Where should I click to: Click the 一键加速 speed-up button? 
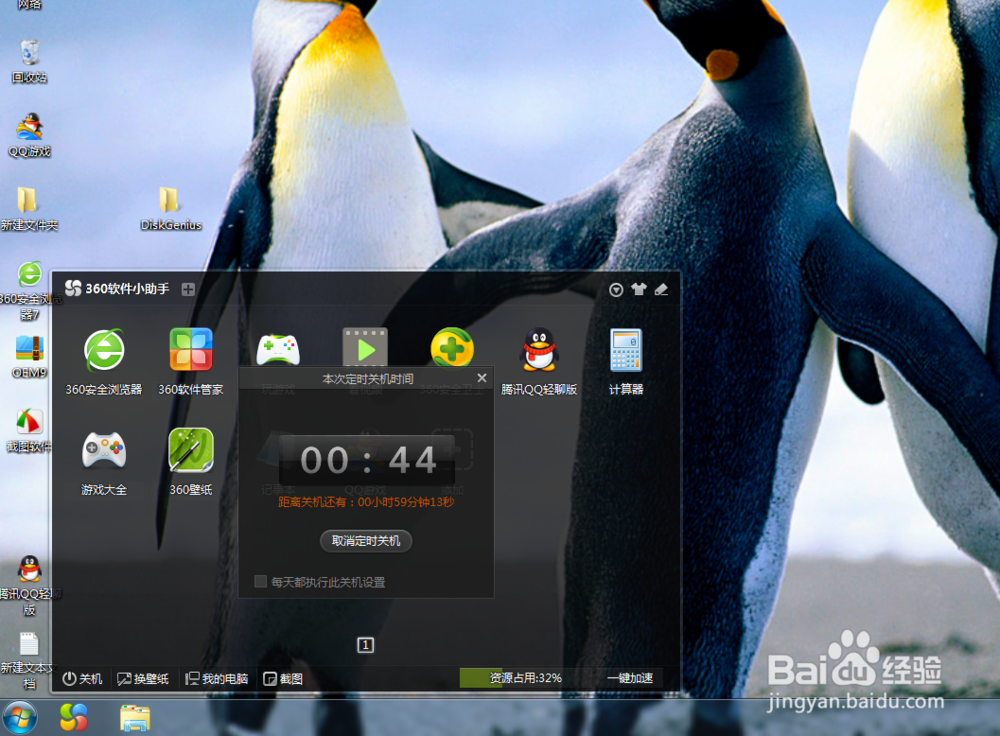click(630, 678)
